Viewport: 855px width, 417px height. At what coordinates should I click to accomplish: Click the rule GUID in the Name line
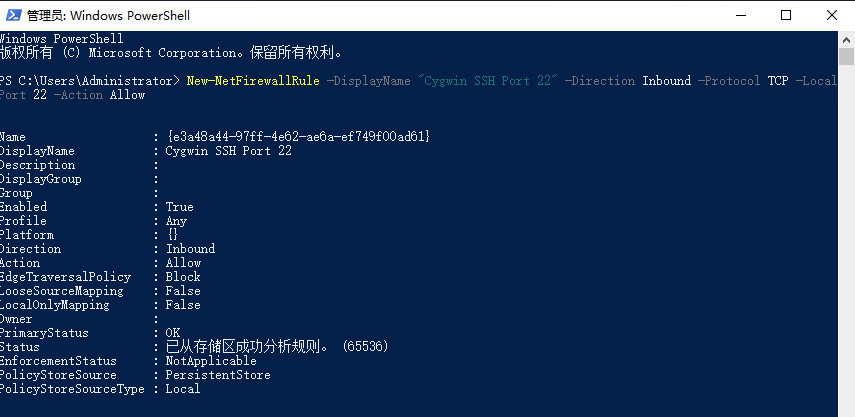(x=298, y=137)
